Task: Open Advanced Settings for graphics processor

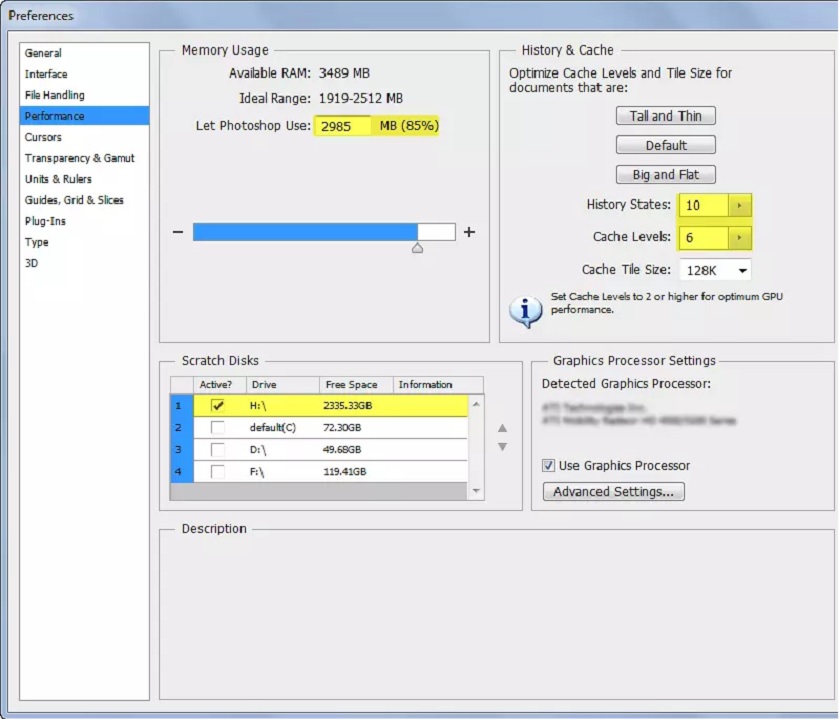Action: [613, 491]
